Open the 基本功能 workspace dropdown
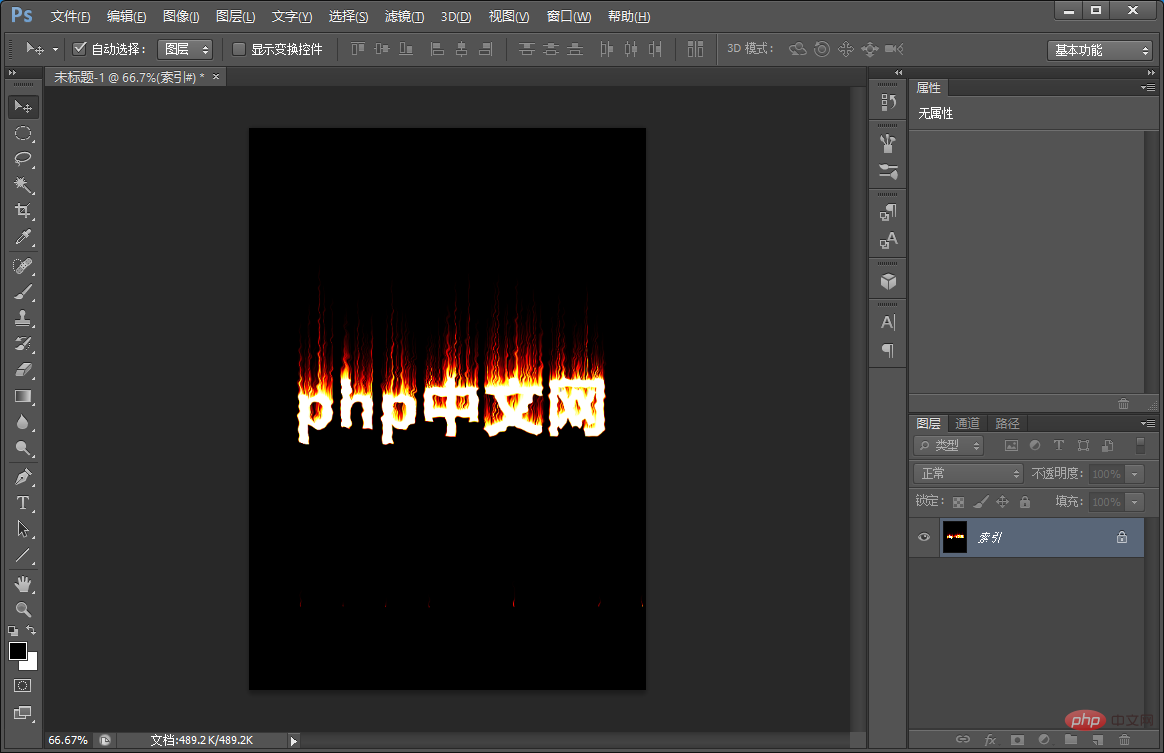This screenshot has width=1164, height=753. coord(1100,50)
